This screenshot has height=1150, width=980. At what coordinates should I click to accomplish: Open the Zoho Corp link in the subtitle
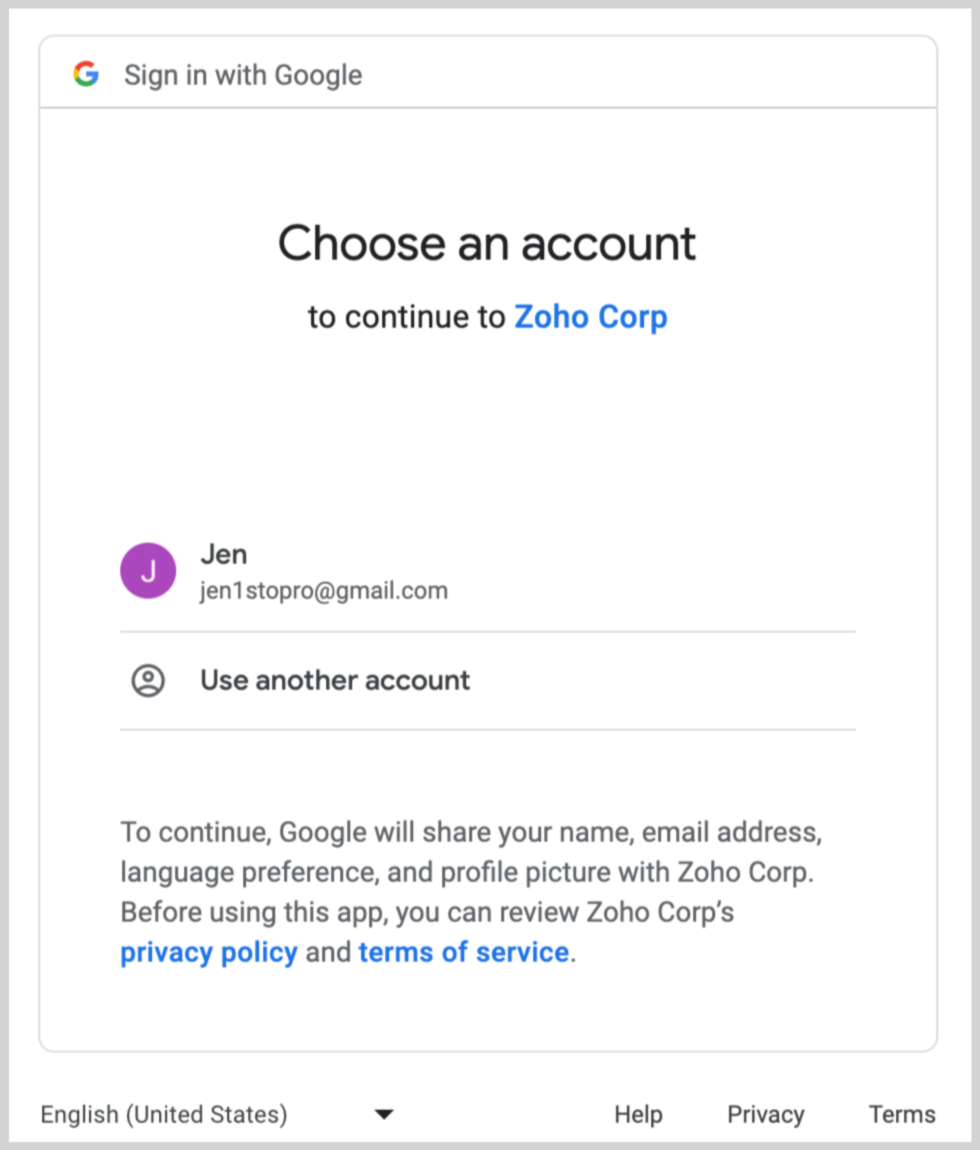590,317
